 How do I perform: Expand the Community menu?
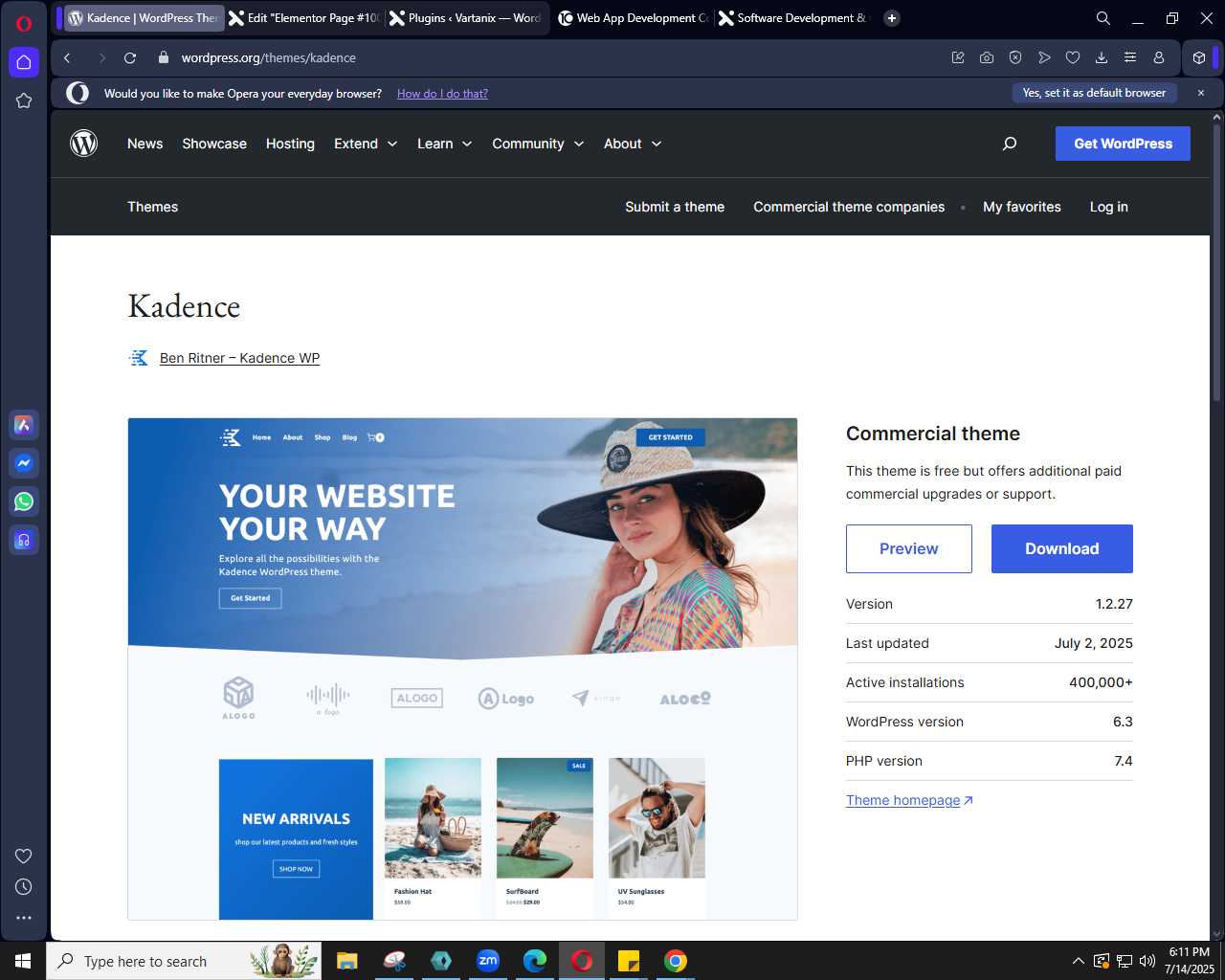coord(538,144)
